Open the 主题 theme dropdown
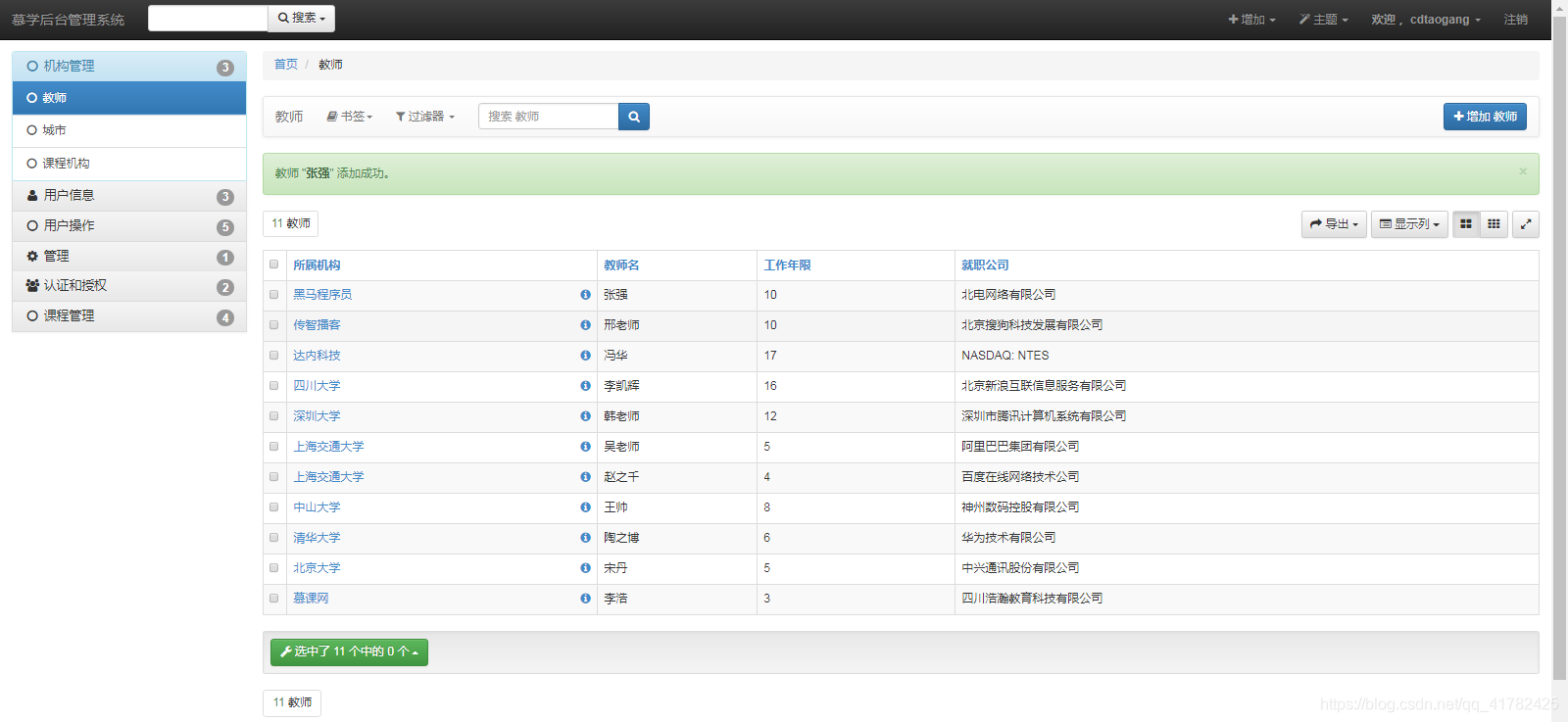 click(x=1324, y=20)
